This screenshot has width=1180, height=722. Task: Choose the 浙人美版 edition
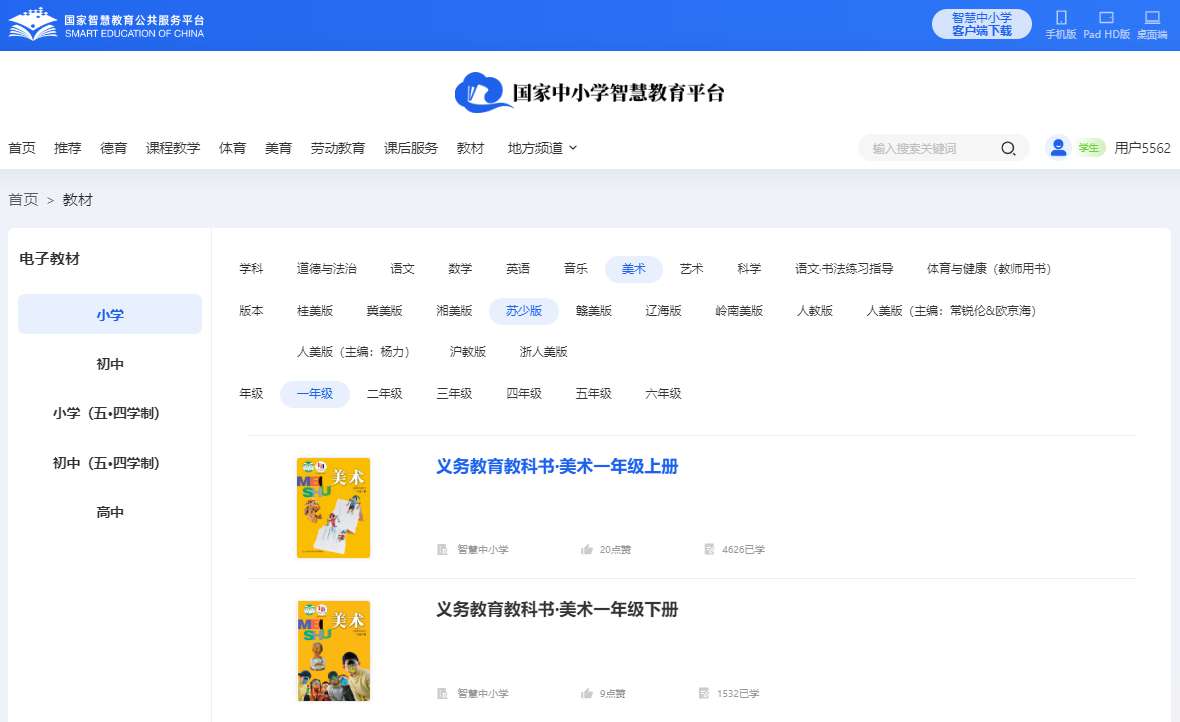(x=543, y=352)
